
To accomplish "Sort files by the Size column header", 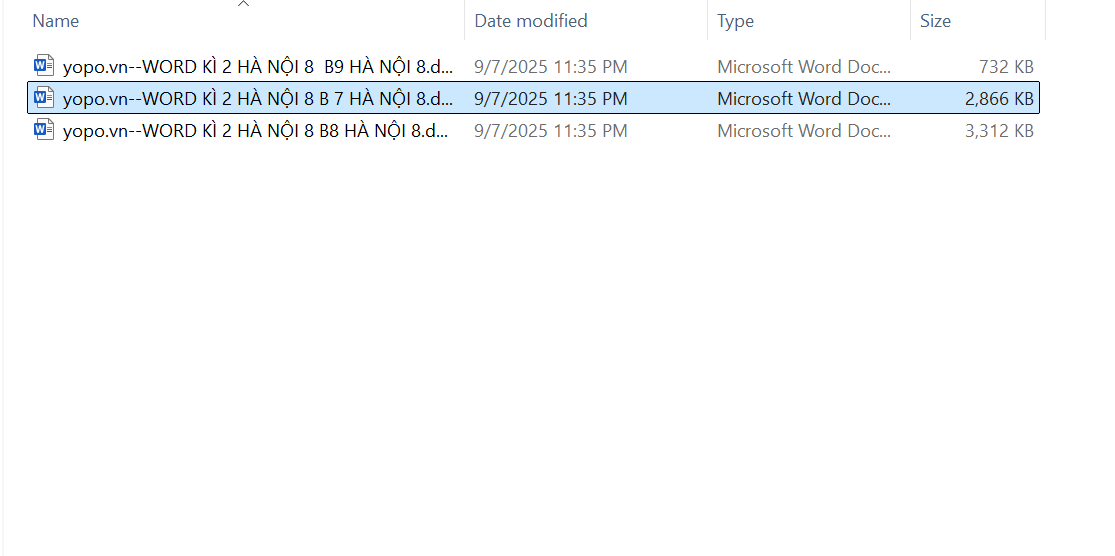I will point(935,21).
